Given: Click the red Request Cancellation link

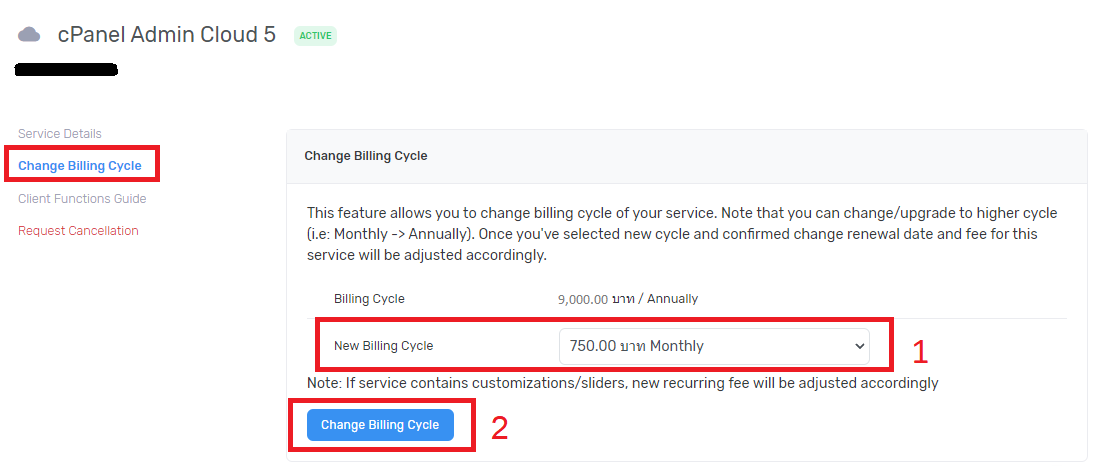Looking at the screenshot, I should (78, 231).
